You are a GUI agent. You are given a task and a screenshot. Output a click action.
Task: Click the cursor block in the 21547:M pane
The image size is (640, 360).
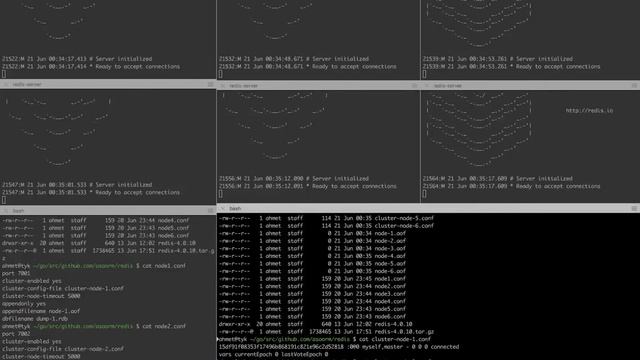[x=4, y=200]
